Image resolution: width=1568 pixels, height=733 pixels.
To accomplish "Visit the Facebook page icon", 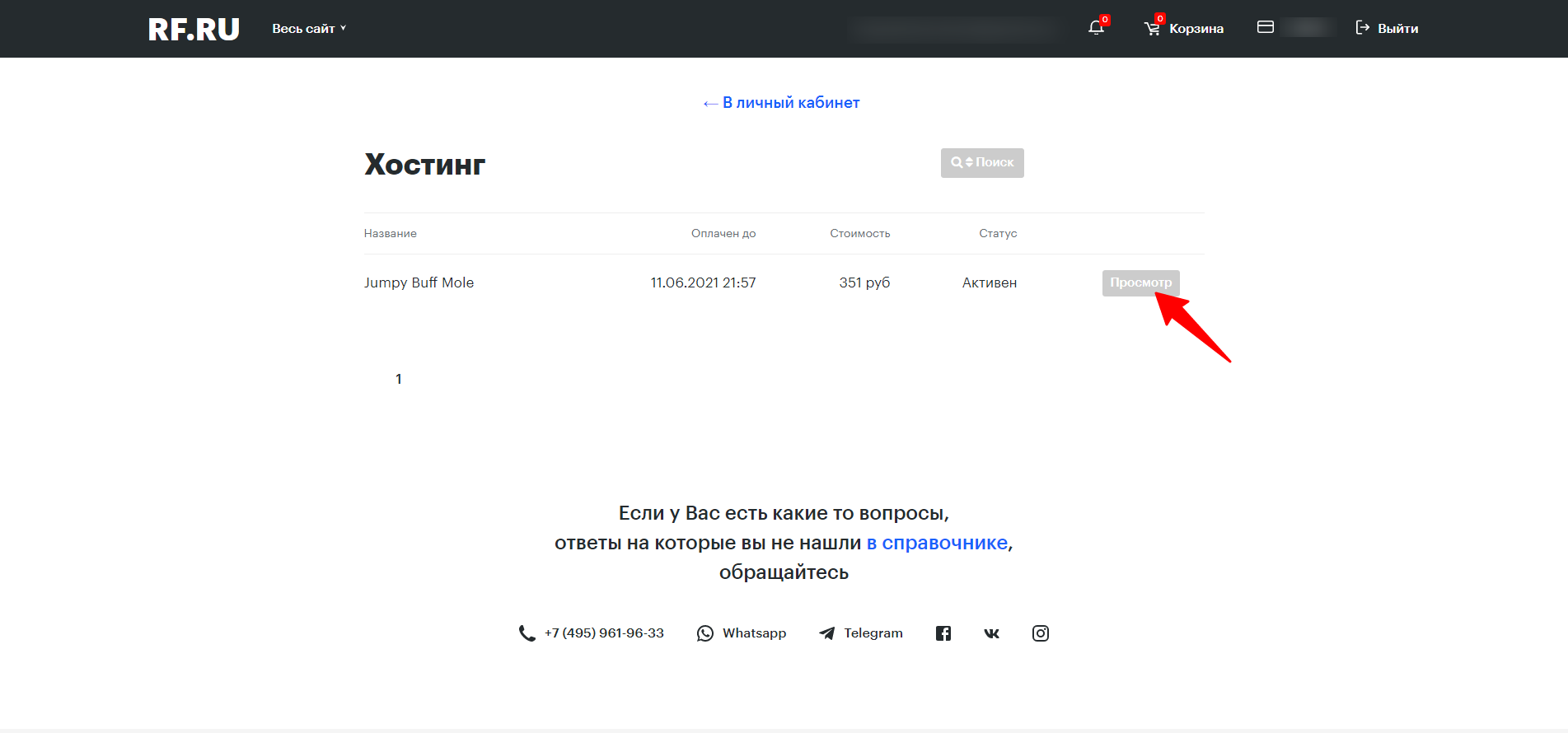I will 943,633.
